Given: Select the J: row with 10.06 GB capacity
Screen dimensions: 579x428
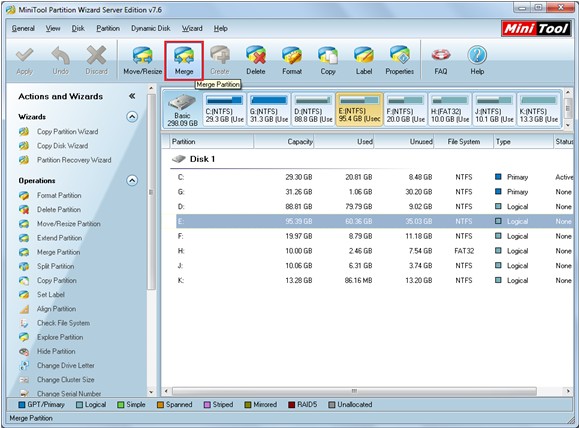Looking at the screenshot, I should pos(374,266).
